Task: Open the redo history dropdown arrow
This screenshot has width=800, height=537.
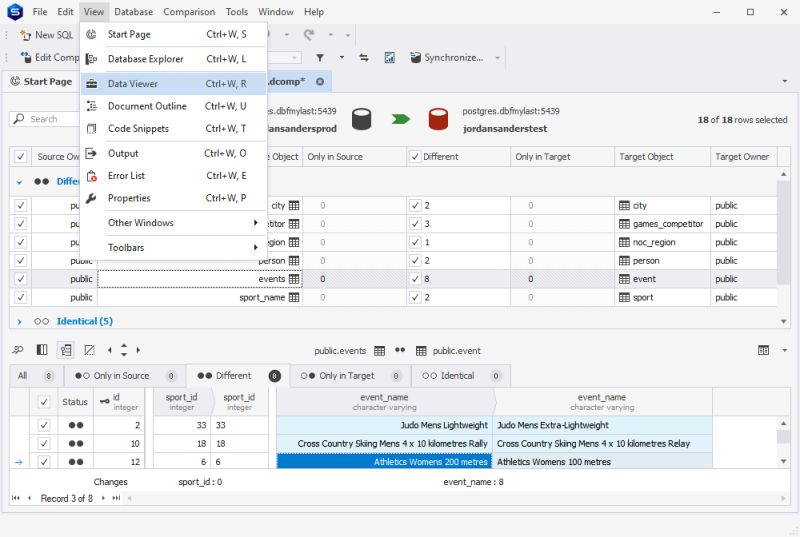Action: point(331,35)
